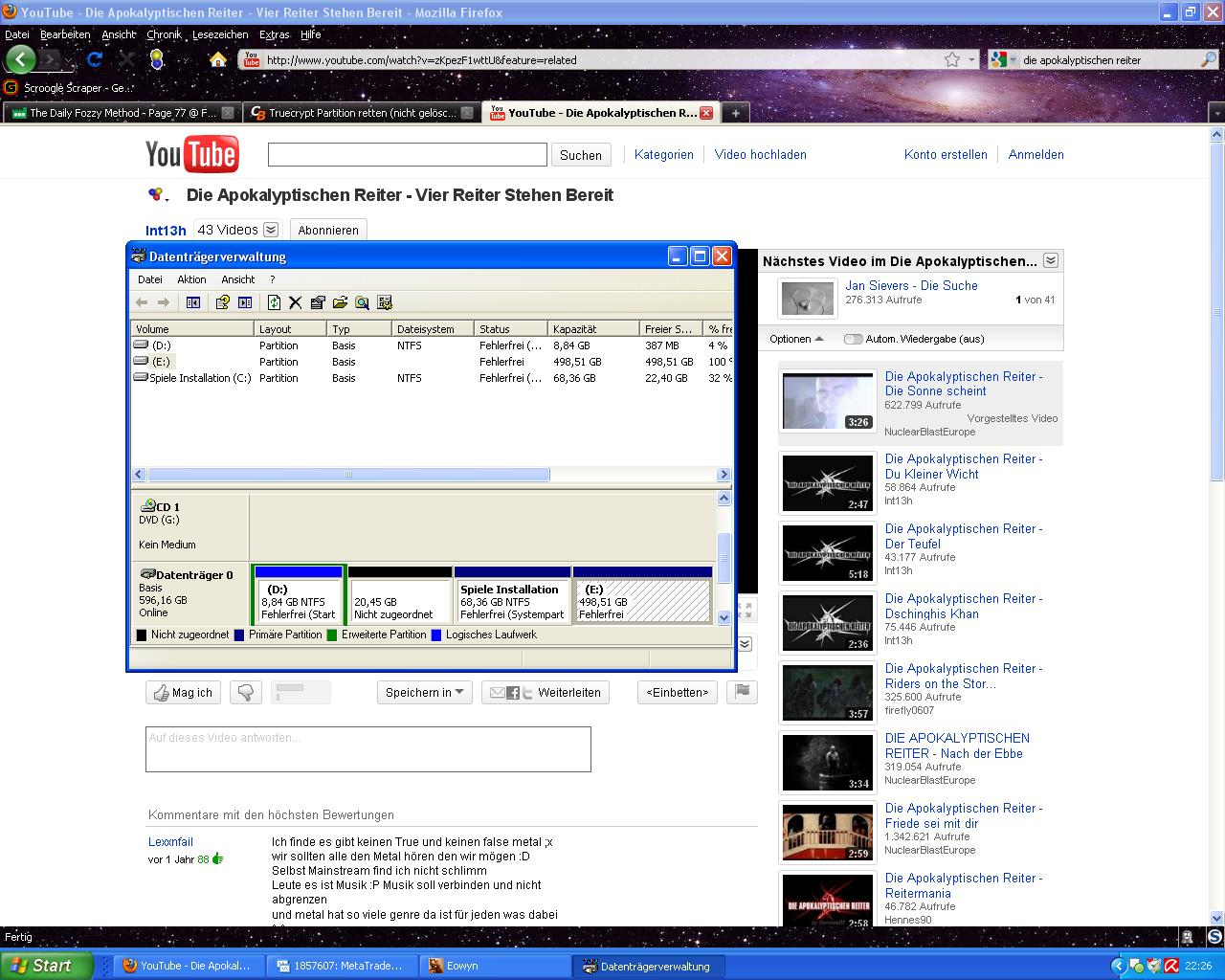Image resolution: width=1225 pixels, height=980 pixels.
Task: Click the Abonnieren button
Action: pos(328,230)
